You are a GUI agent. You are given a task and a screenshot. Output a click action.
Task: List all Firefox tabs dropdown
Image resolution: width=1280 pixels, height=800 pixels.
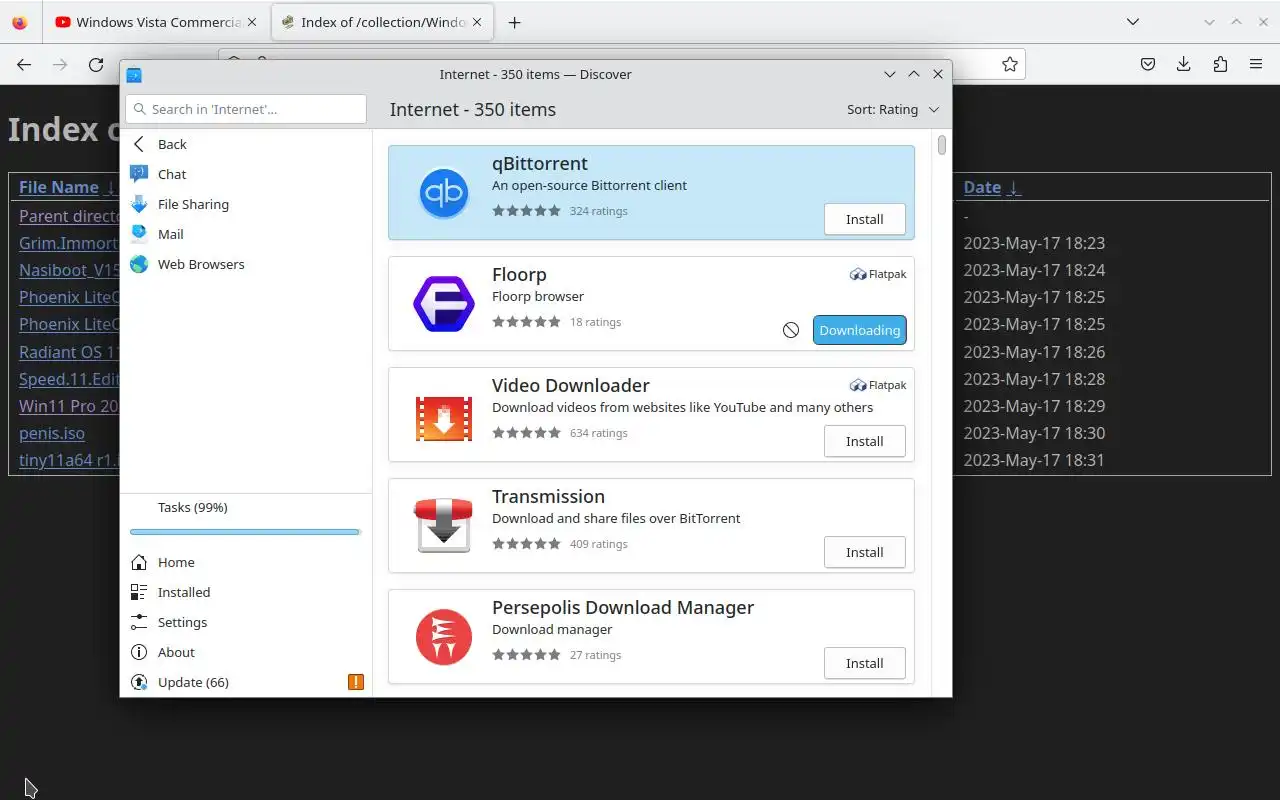pos(1133,22)
